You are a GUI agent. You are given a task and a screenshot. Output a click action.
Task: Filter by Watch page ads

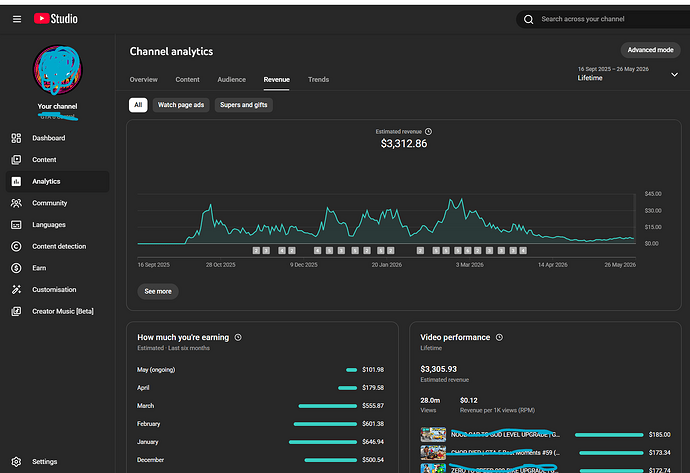click(181, 105)
